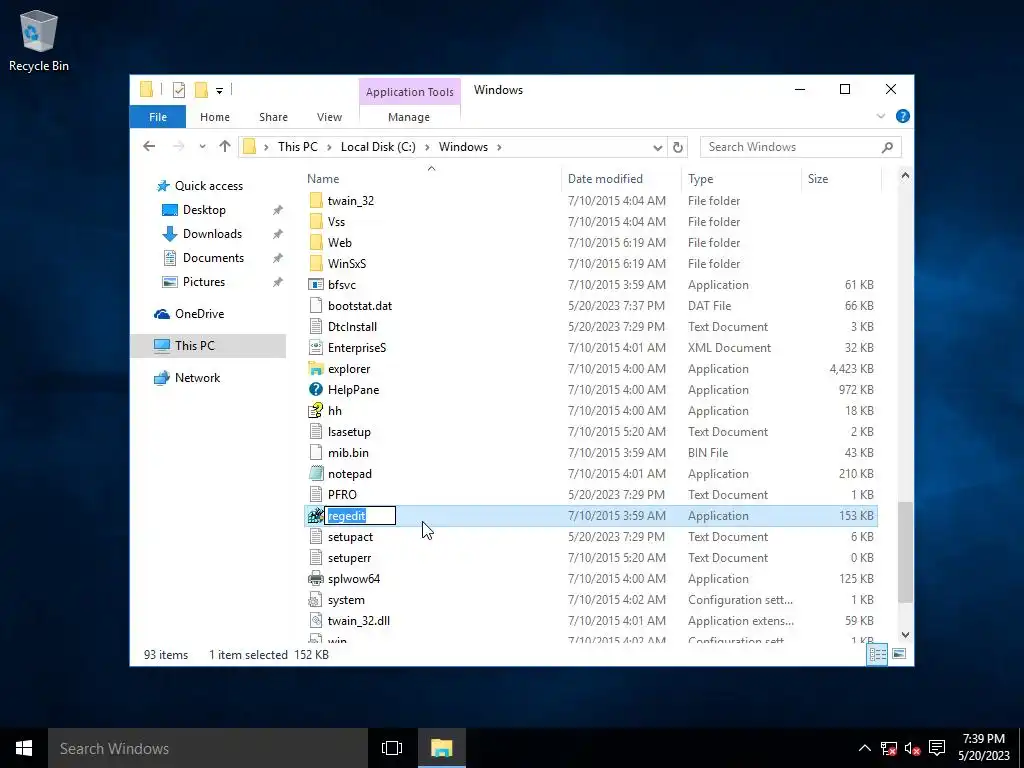
Task: Click the chevron after This PC in breadcrumb
Action: 329,147
